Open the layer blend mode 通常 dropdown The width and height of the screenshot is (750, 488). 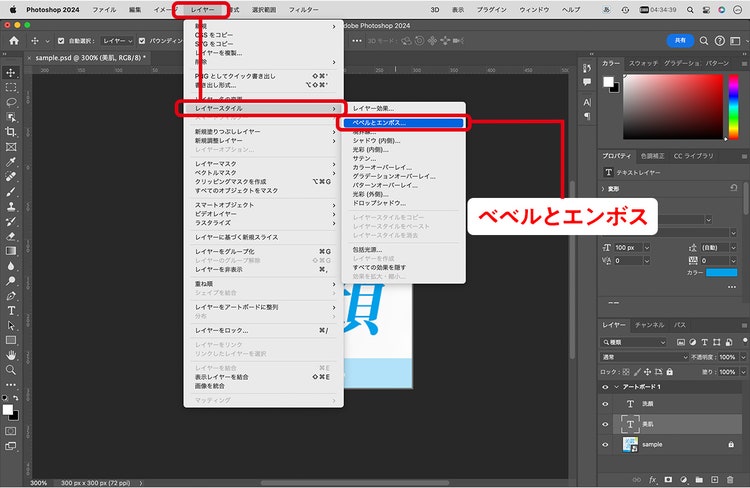coord(644,357)
